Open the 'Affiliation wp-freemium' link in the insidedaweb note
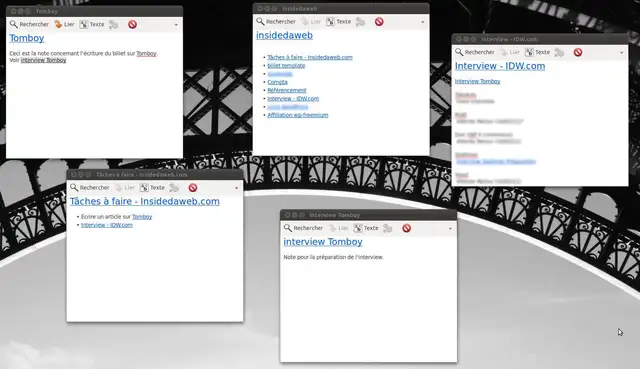The height and width of the screenshot is (369, 640). (x=298, y=115)
